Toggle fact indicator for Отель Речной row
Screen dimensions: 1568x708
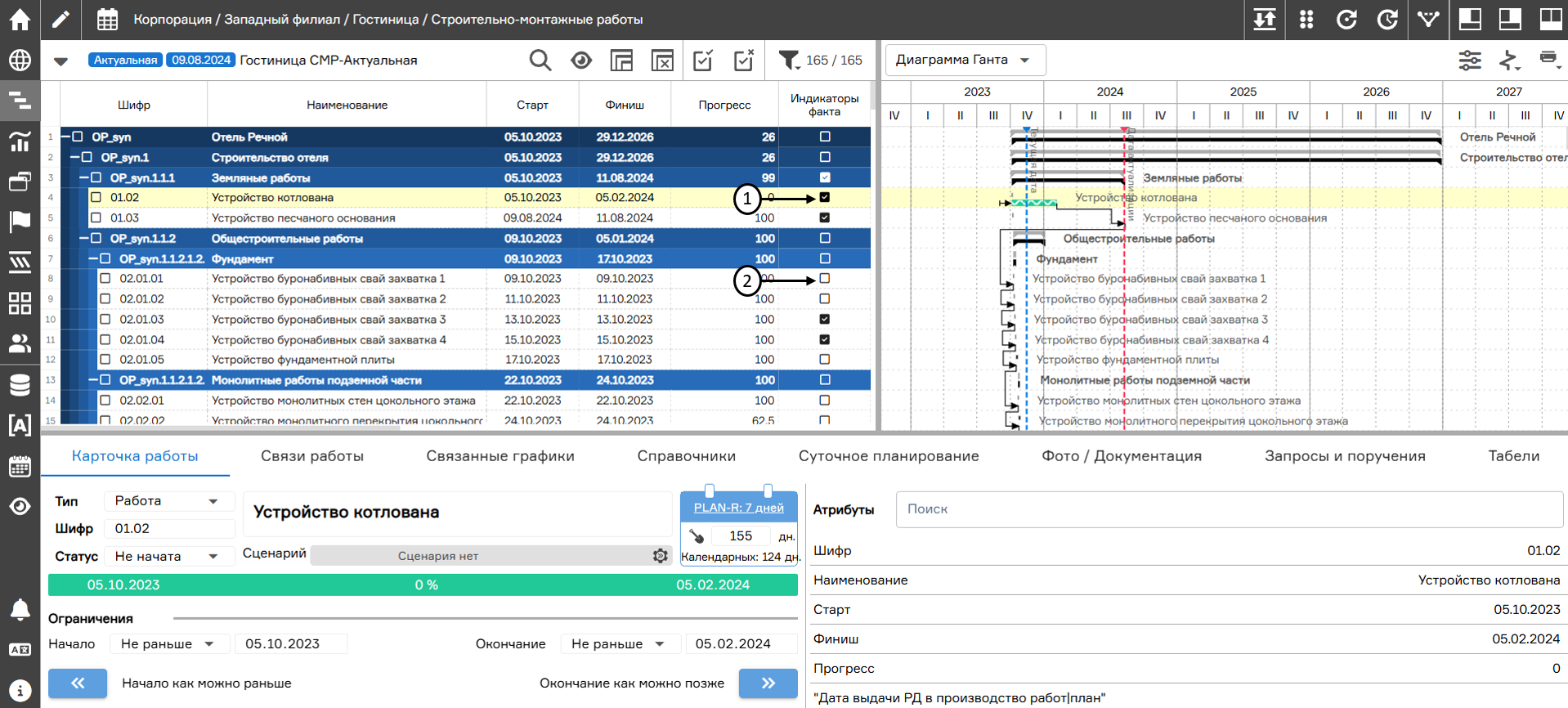[824, 137]
